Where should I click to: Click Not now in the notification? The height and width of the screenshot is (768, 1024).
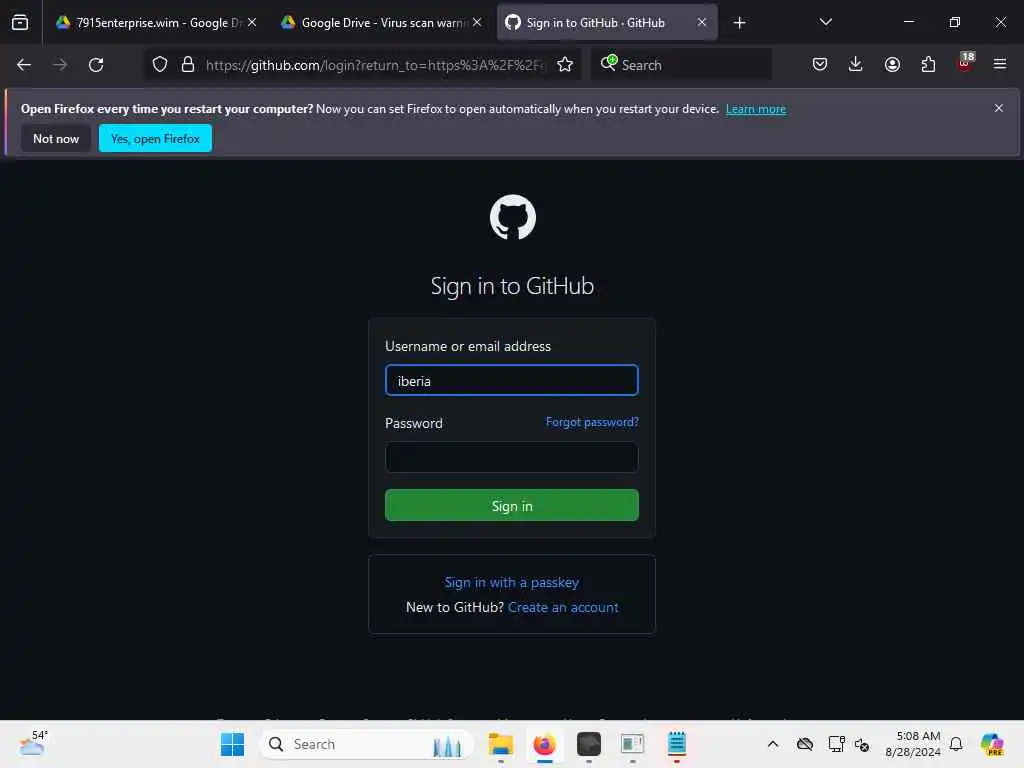coord(56,138)
